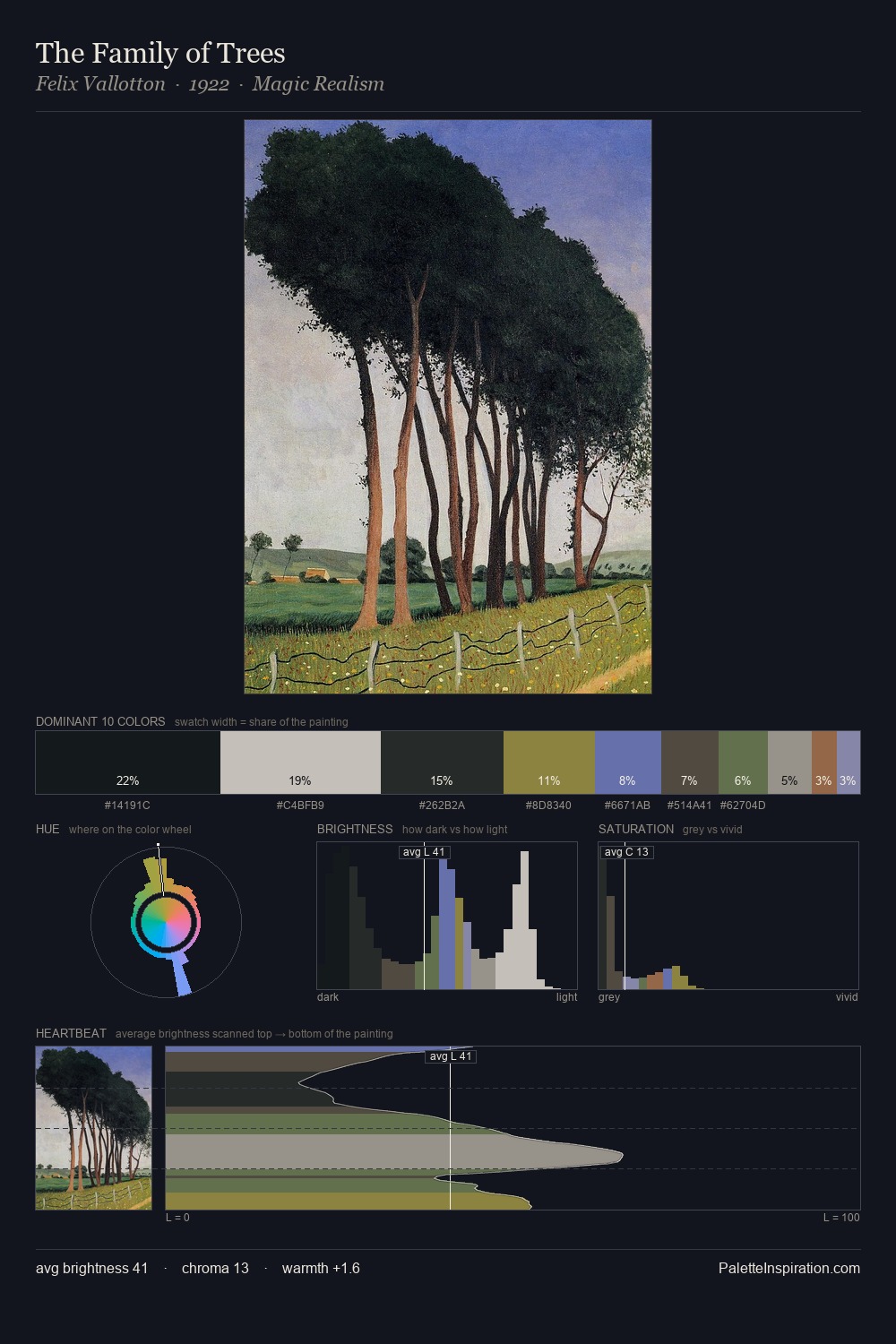
Task: Select the terracotta 3% swatch
Action: 823,762
